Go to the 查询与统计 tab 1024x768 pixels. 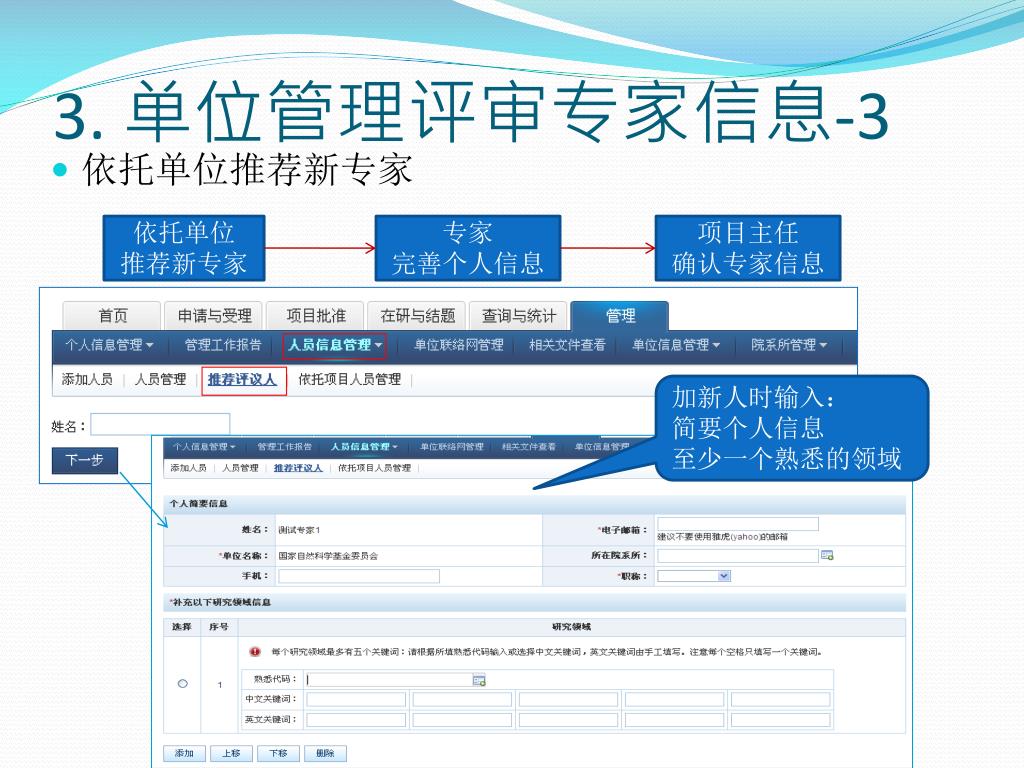pos(518,316)
